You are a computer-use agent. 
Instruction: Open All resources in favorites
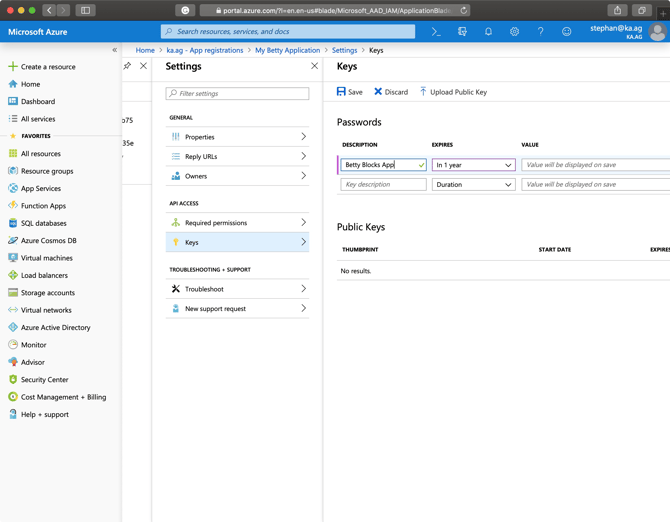tap(35, 153)
